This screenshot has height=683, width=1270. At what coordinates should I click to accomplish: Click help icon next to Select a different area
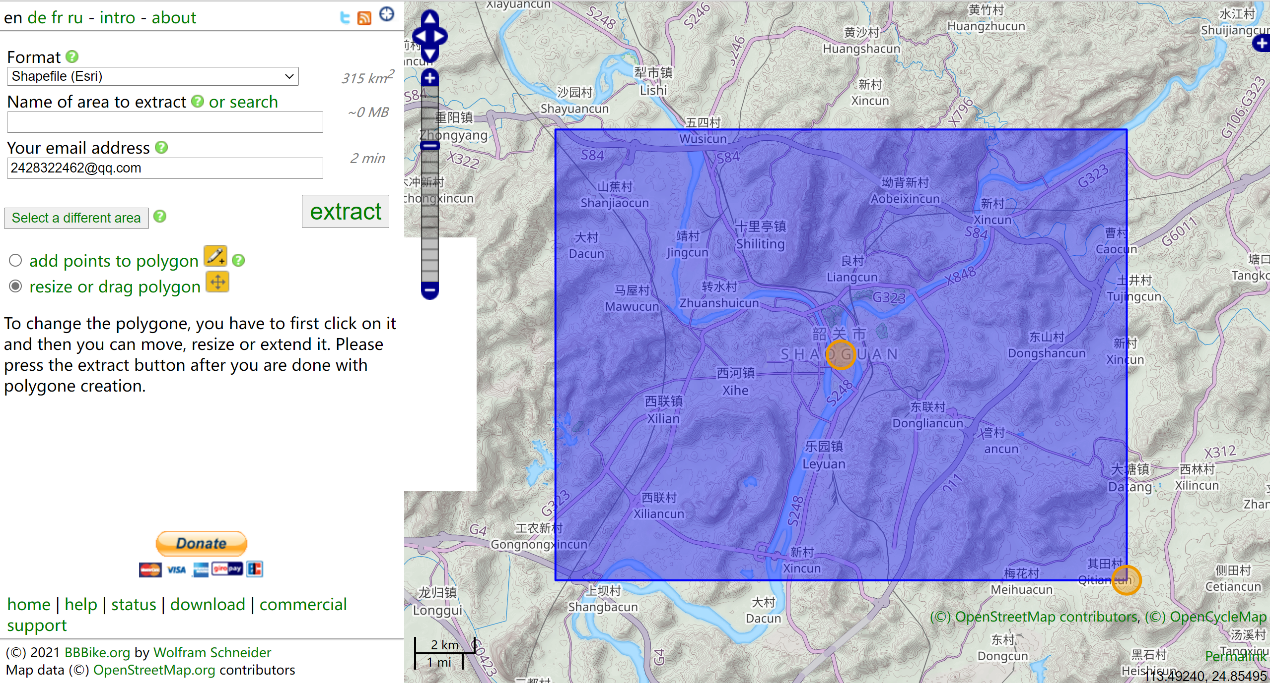pos(160,216)
